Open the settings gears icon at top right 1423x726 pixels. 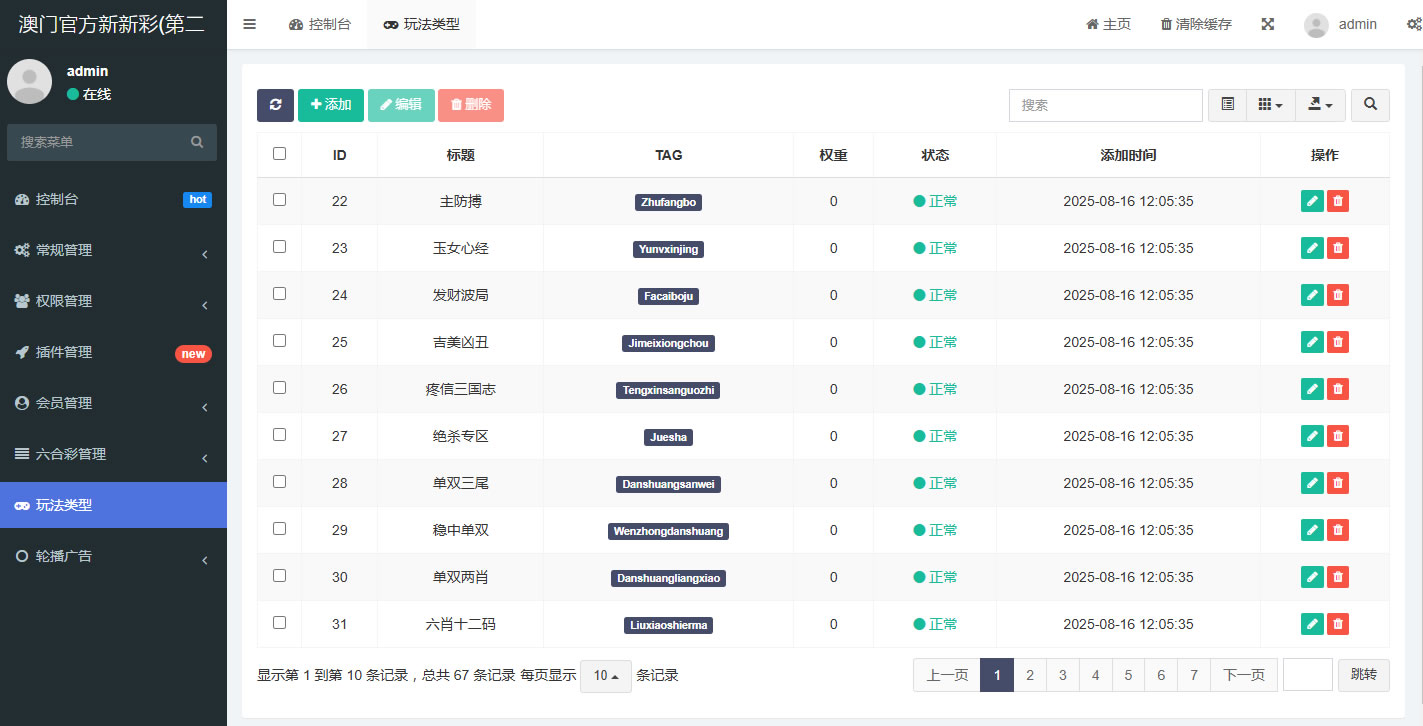tap(1413, 24)
